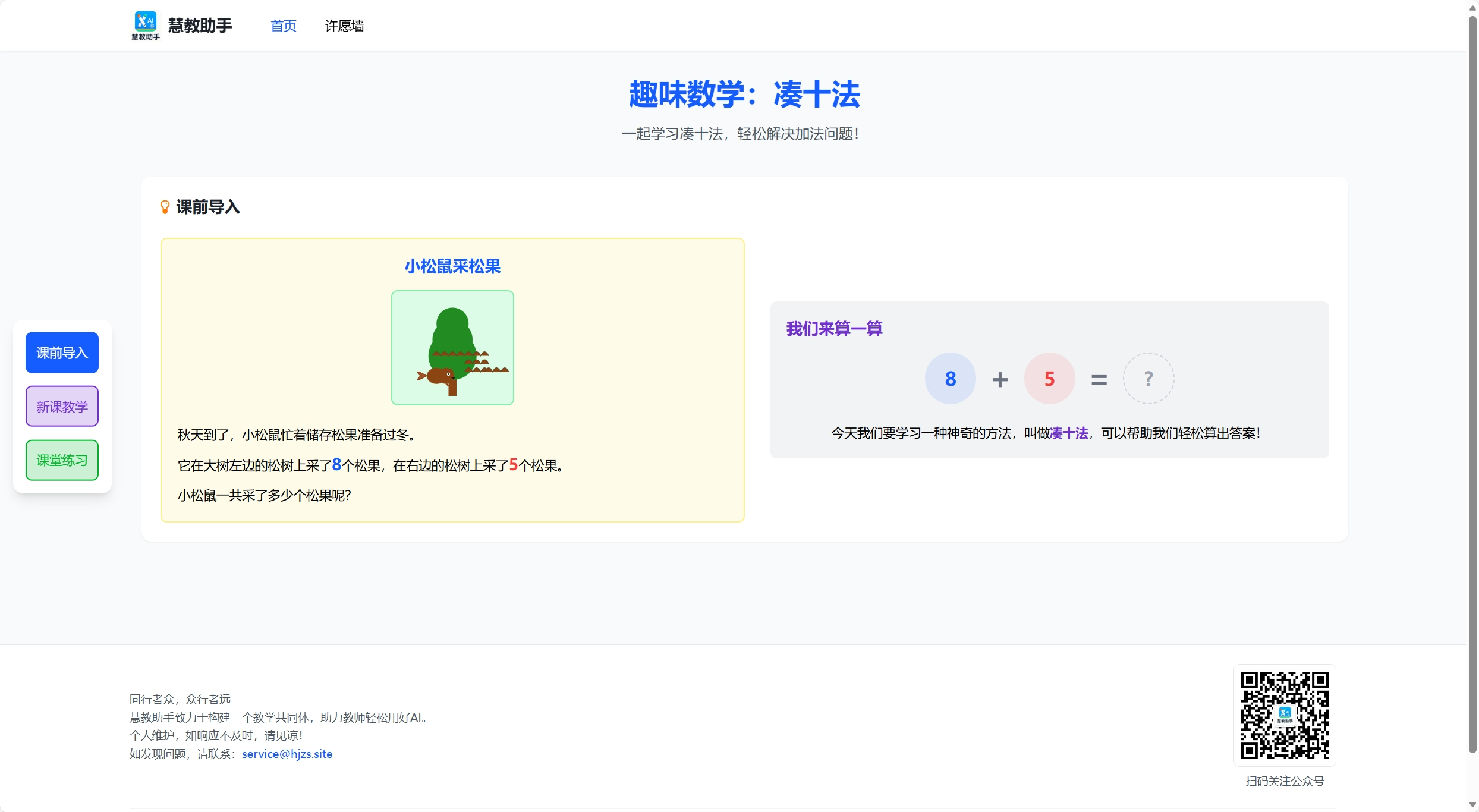Viewport: 1479px width, 812px height.
Task: Click the text 小松鼠一共采了多少个松果呢?
Action: (265, 496)
